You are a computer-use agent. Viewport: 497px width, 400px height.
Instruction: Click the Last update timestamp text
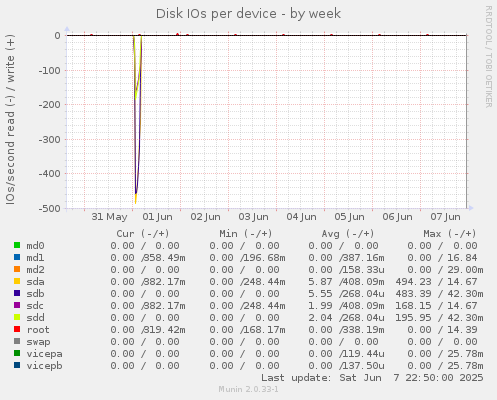point(372,378)
